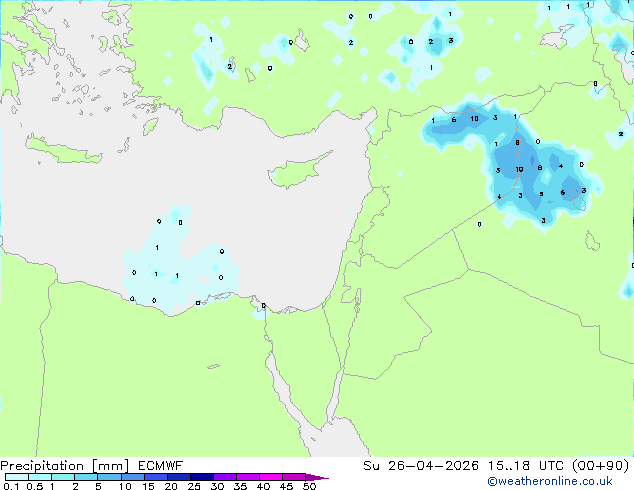Select the '35' legend scale label
Screen dimensions: 634x490
pyautogui.click(x=240, y=486)
